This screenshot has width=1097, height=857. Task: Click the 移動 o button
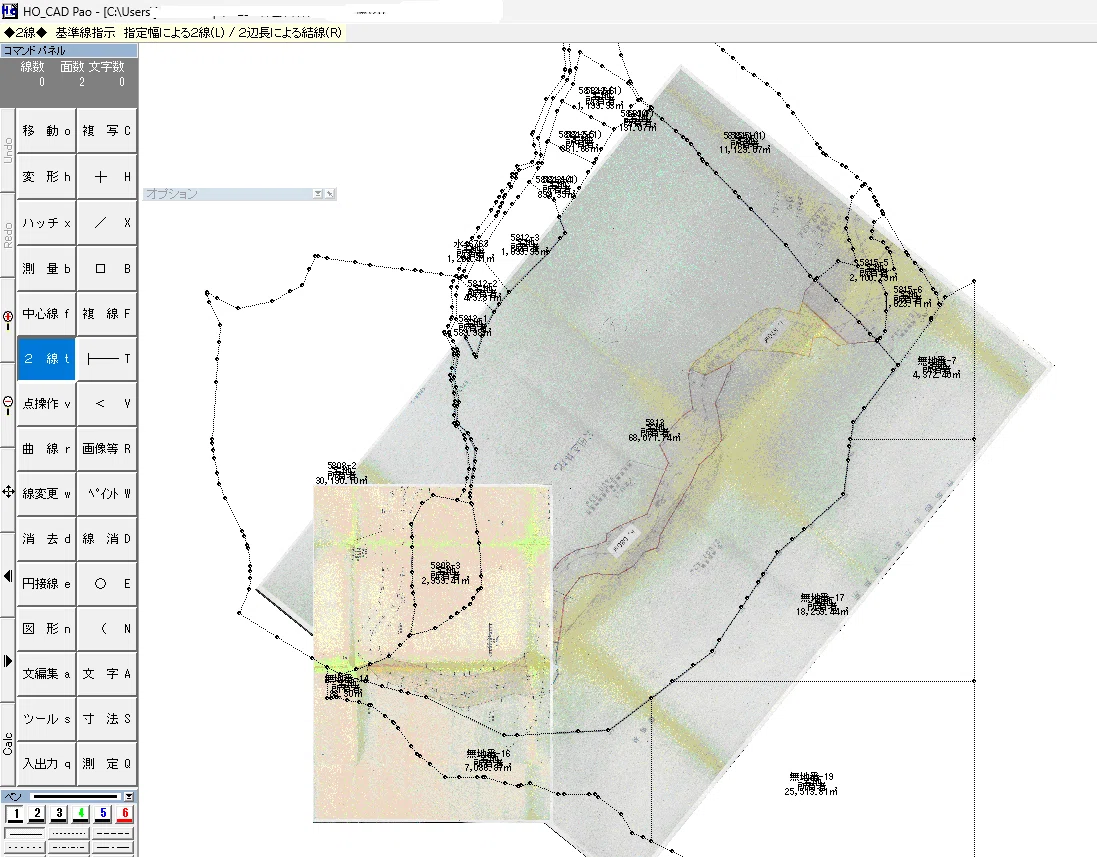click(46, 131)
